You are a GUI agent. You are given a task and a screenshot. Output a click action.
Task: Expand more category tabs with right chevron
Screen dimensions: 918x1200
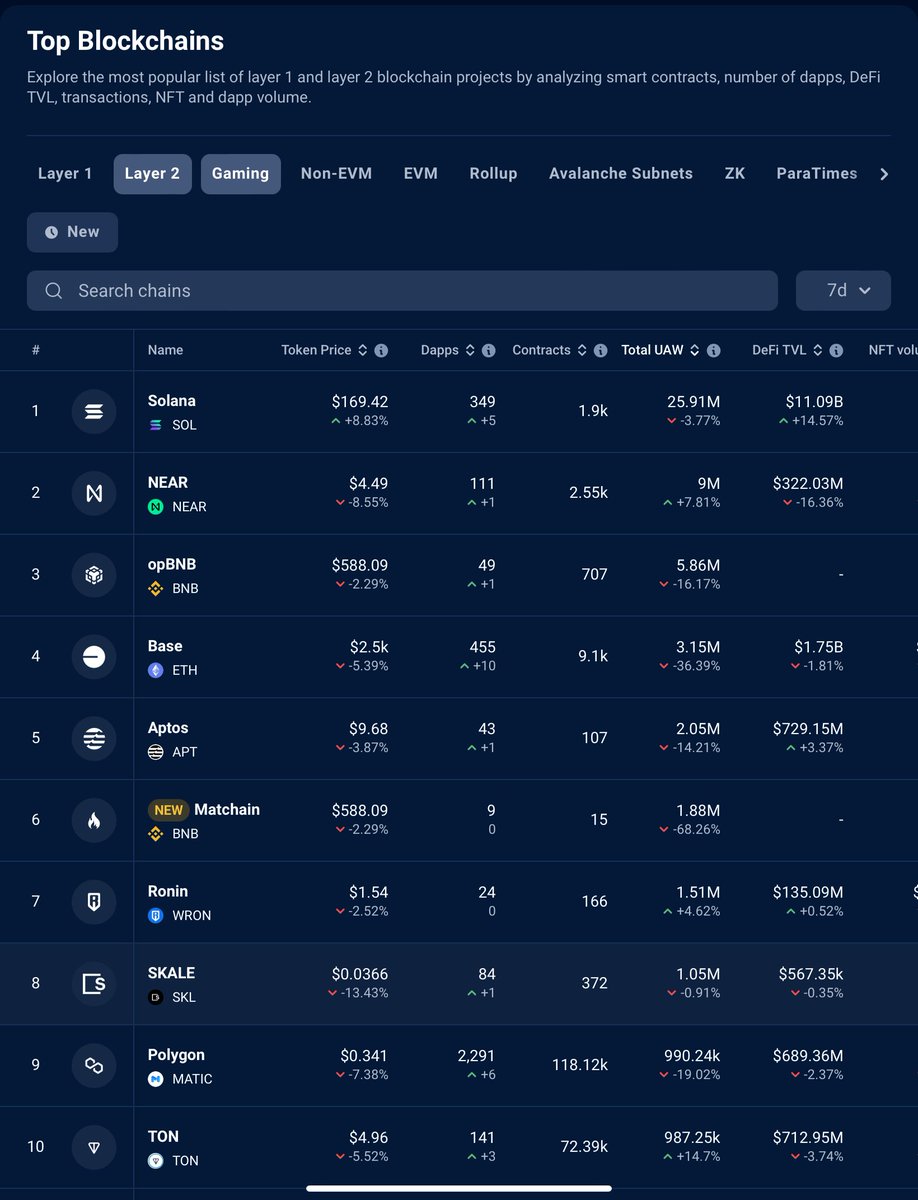(884, 175)
